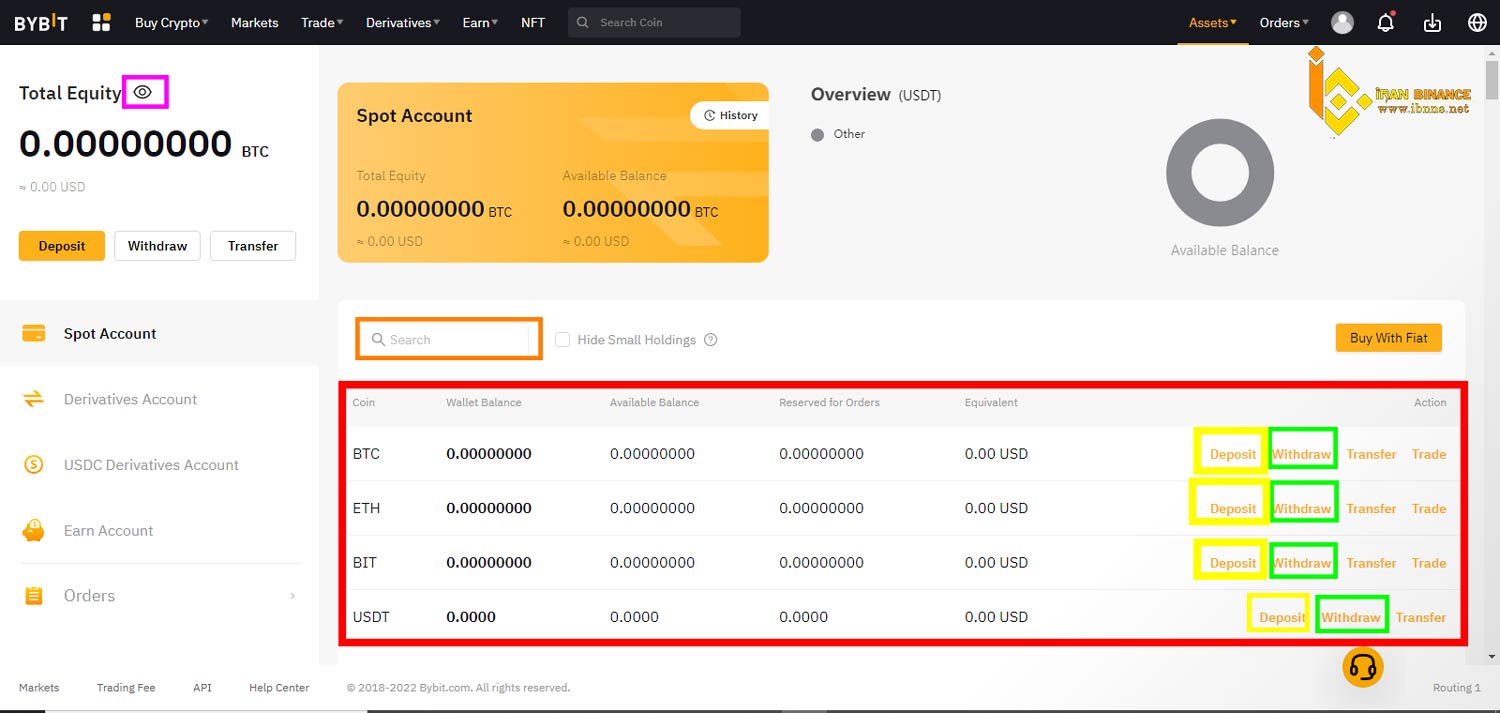Click Routing 1 in the footer

(x=1457, y=688)
